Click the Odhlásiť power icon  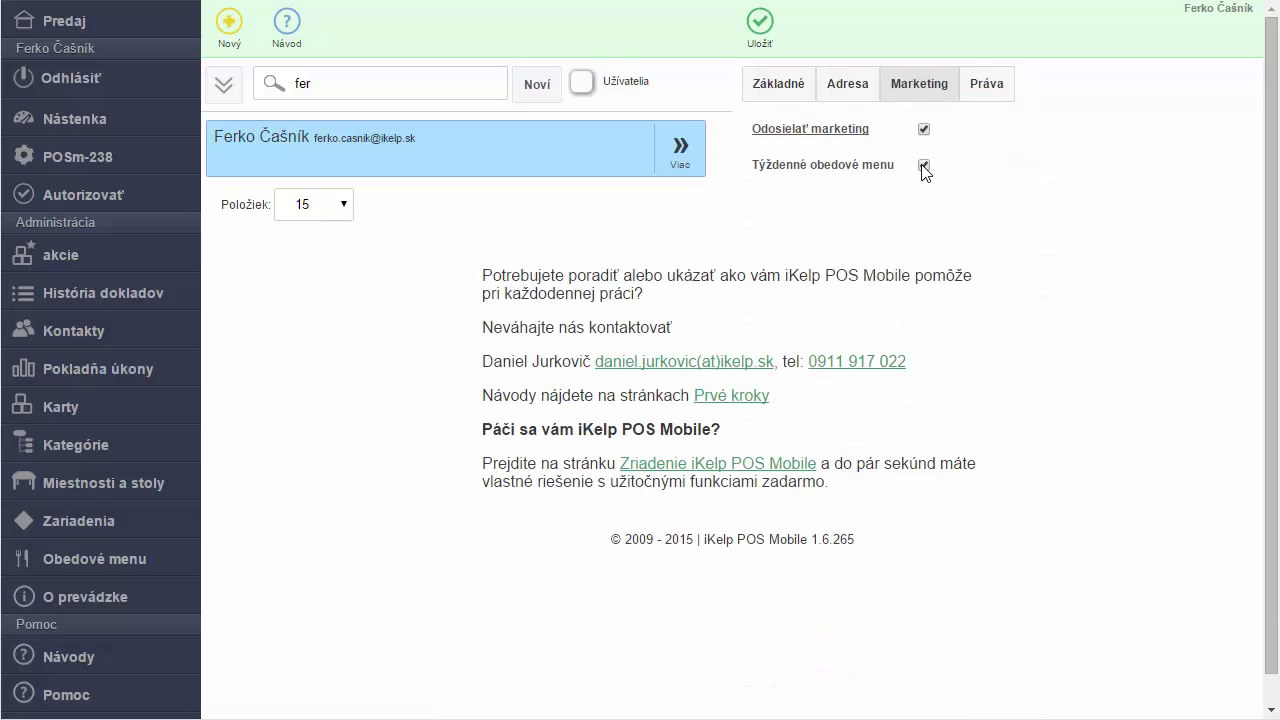tap(24, 77)
